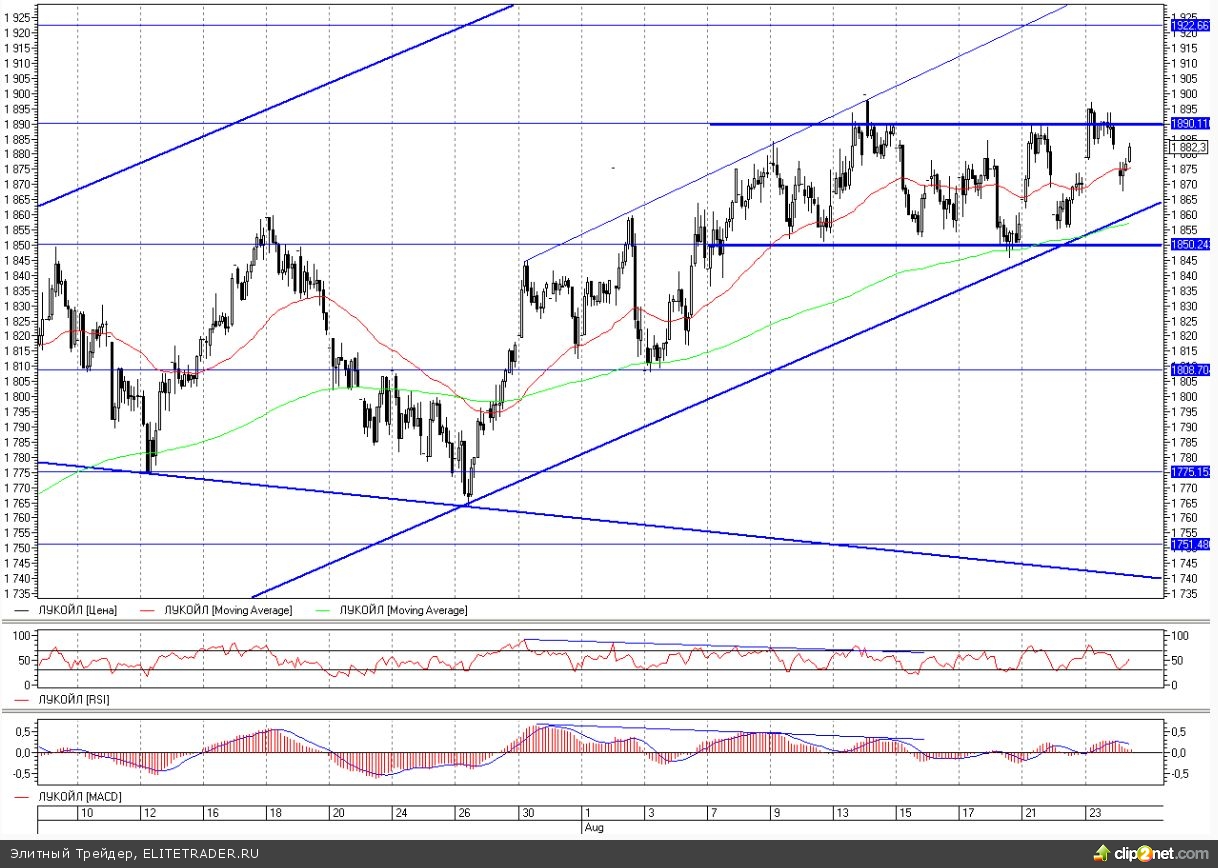Click the ЛУКОЙЛ [MACD] legend label
Viewport: 1218px width, 868px height.
pos(76,797)
